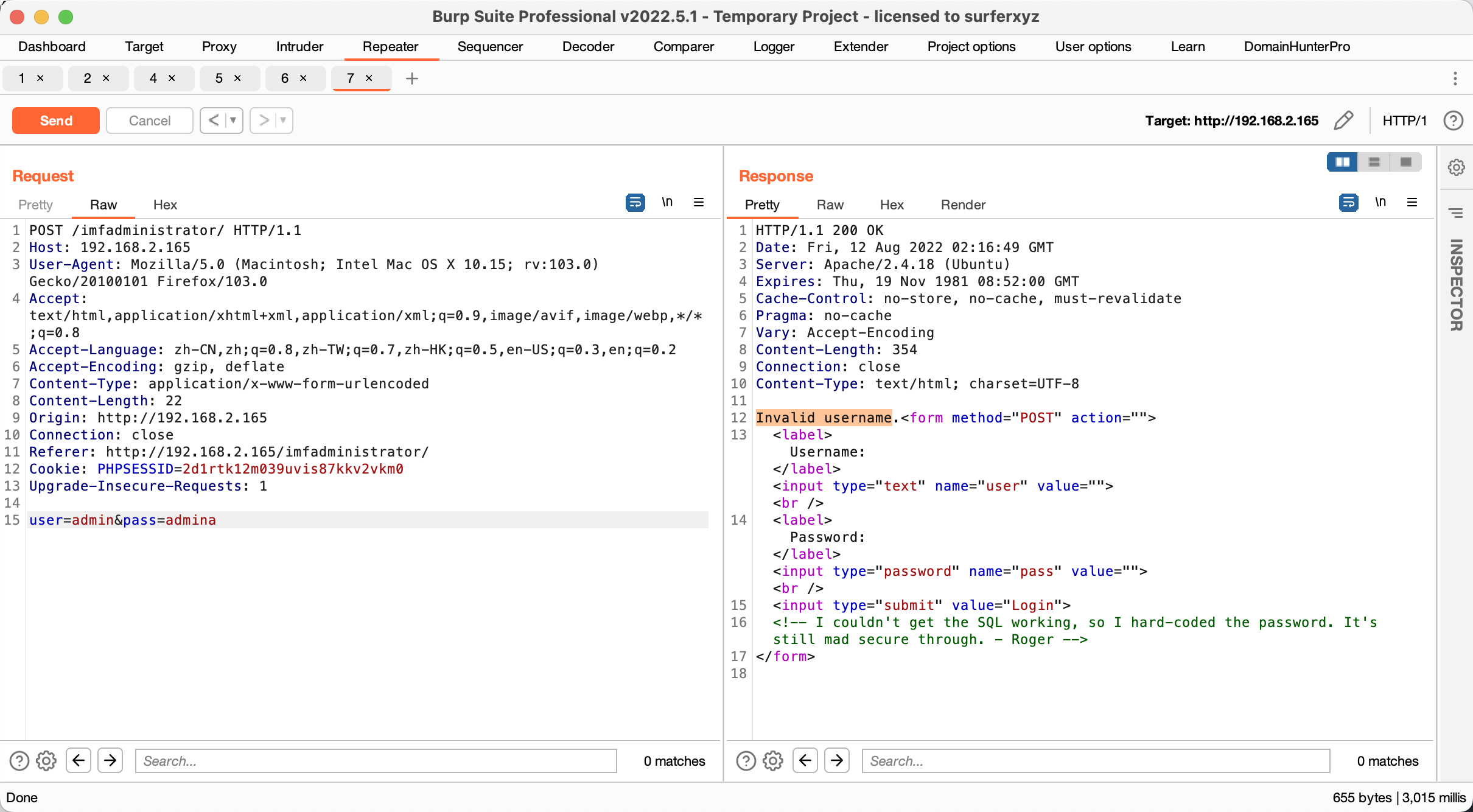
Task: Toggle the HTTP/1 protocol selector
Action: tap(1404, 121)
